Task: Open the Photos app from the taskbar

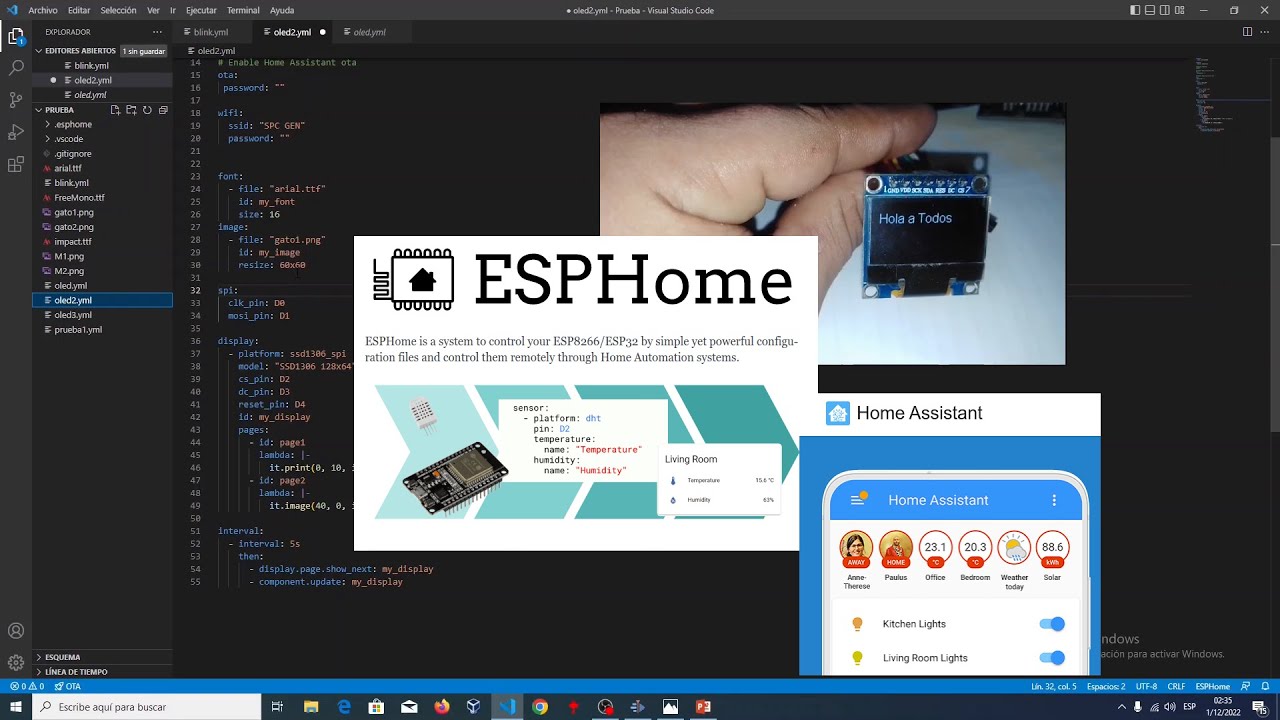Action: point(670,707)
